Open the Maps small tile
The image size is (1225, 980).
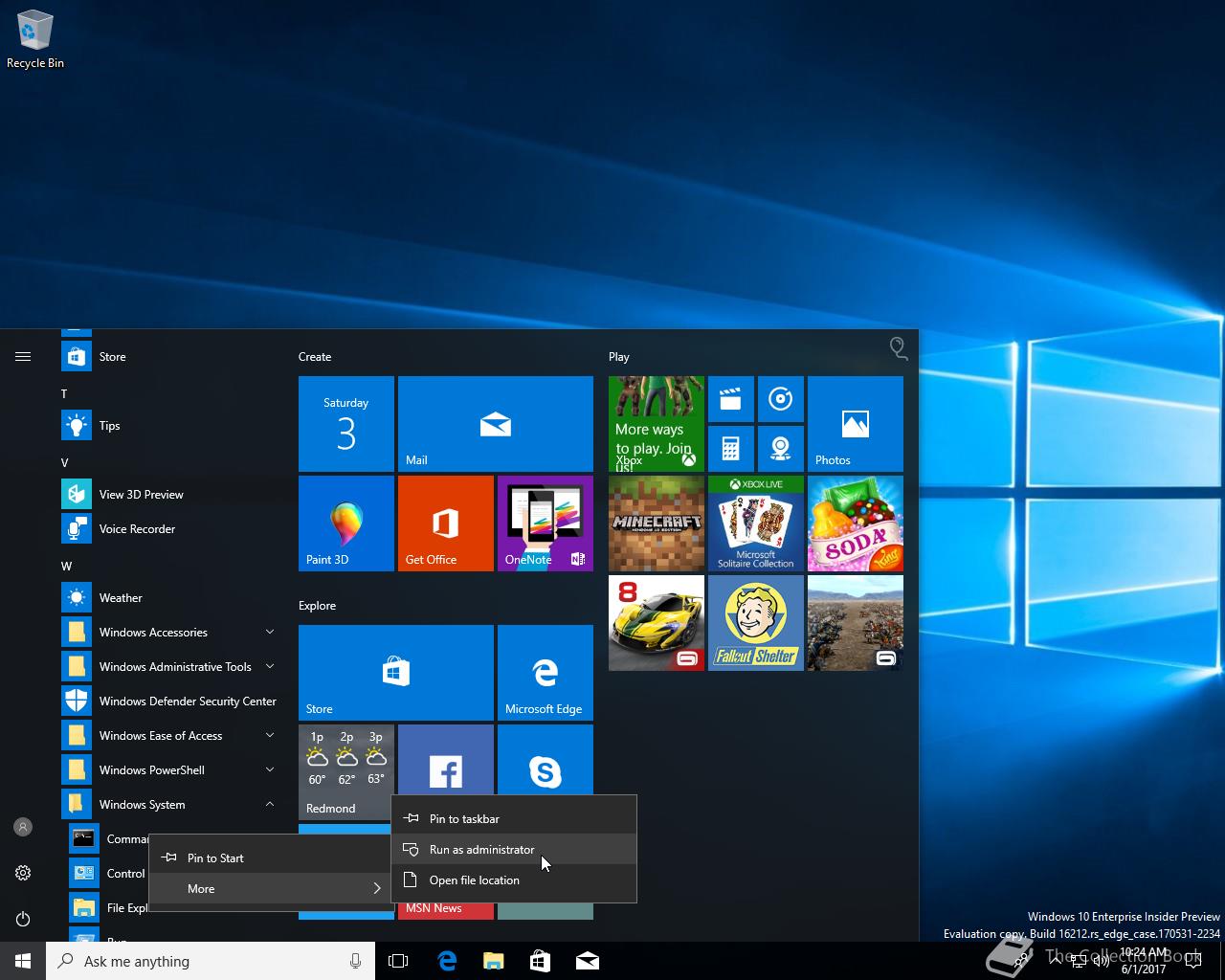(780, 449)
